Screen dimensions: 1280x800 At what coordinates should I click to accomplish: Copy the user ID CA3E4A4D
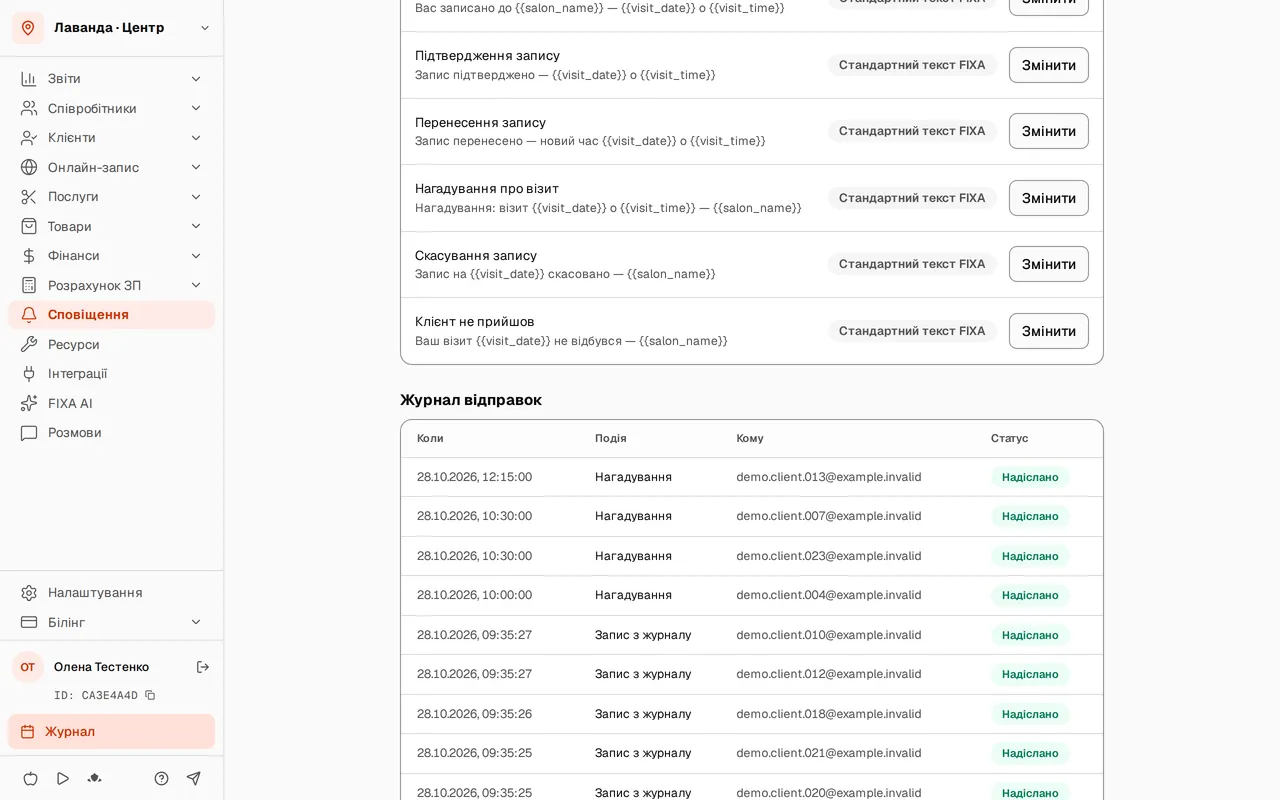(150, 695)
